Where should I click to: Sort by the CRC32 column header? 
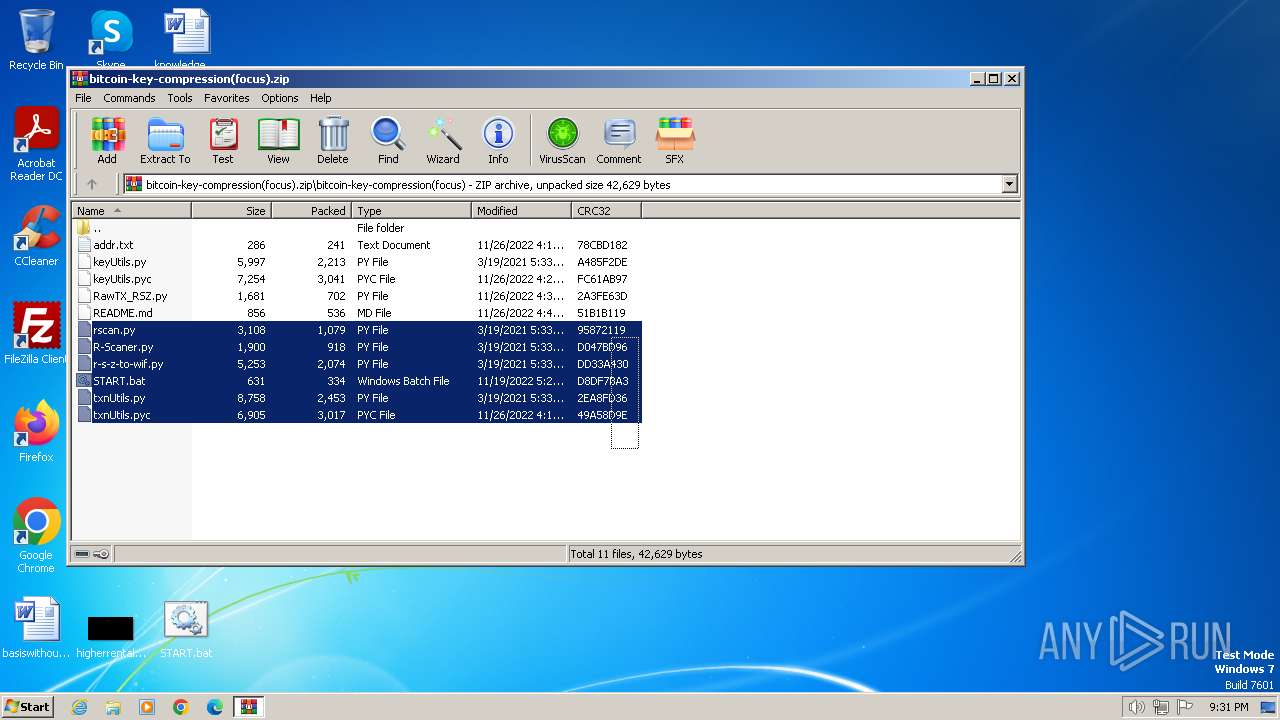(606, 211)
